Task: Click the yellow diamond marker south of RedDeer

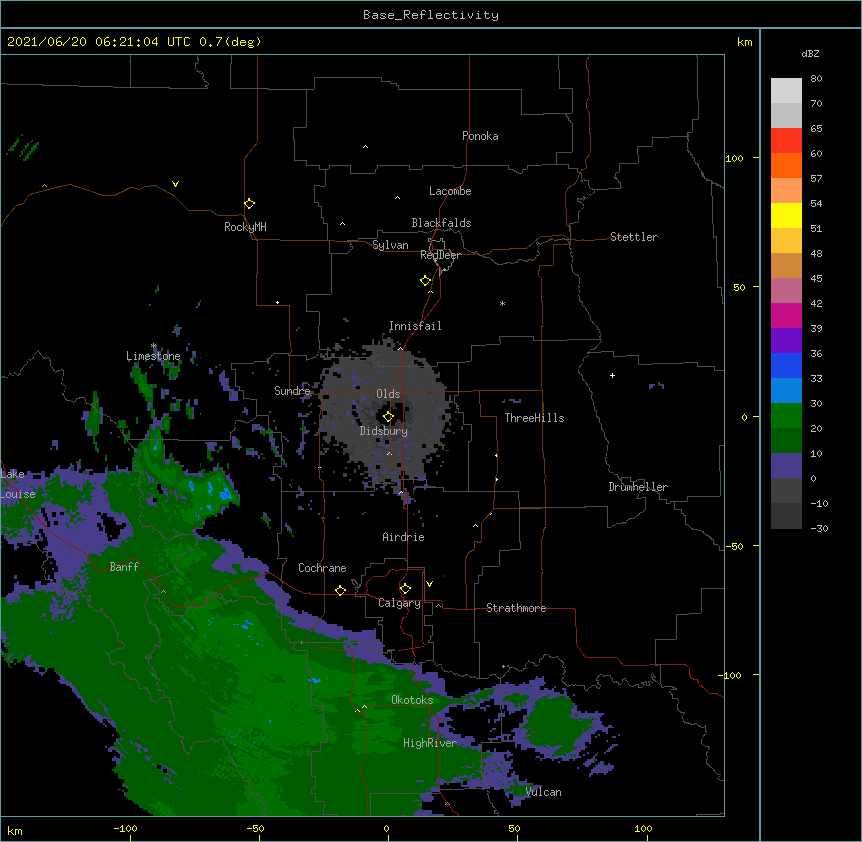Action: pyautogui.click(x=425, y=280)
